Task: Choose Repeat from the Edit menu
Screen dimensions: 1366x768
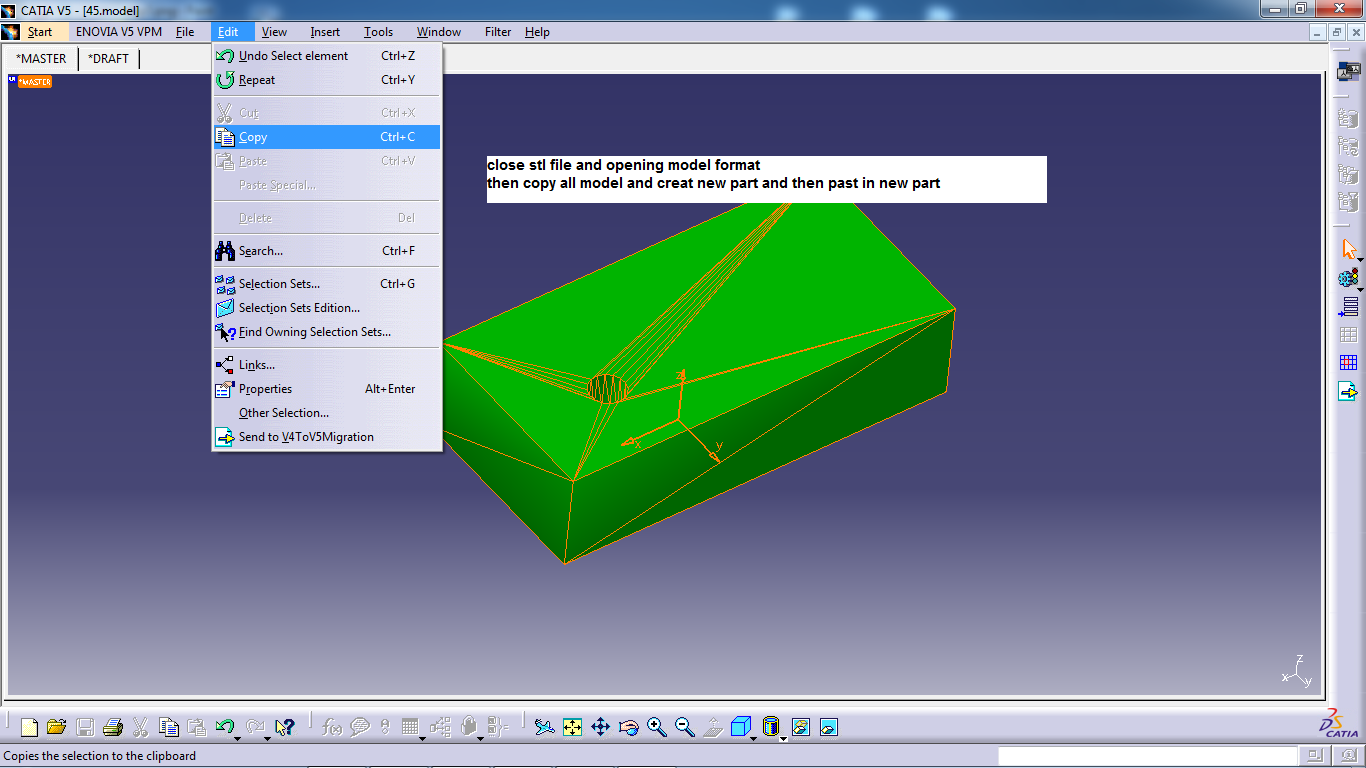Action: [326, 80]
